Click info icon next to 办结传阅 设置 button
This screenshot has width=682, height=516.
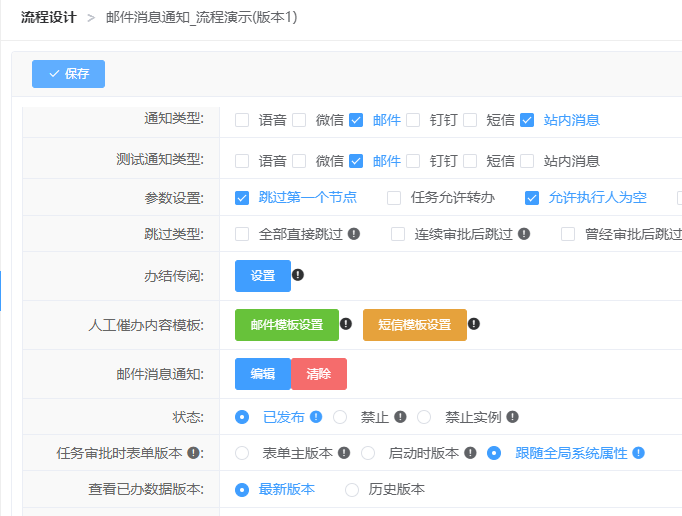tap(298, 275)
